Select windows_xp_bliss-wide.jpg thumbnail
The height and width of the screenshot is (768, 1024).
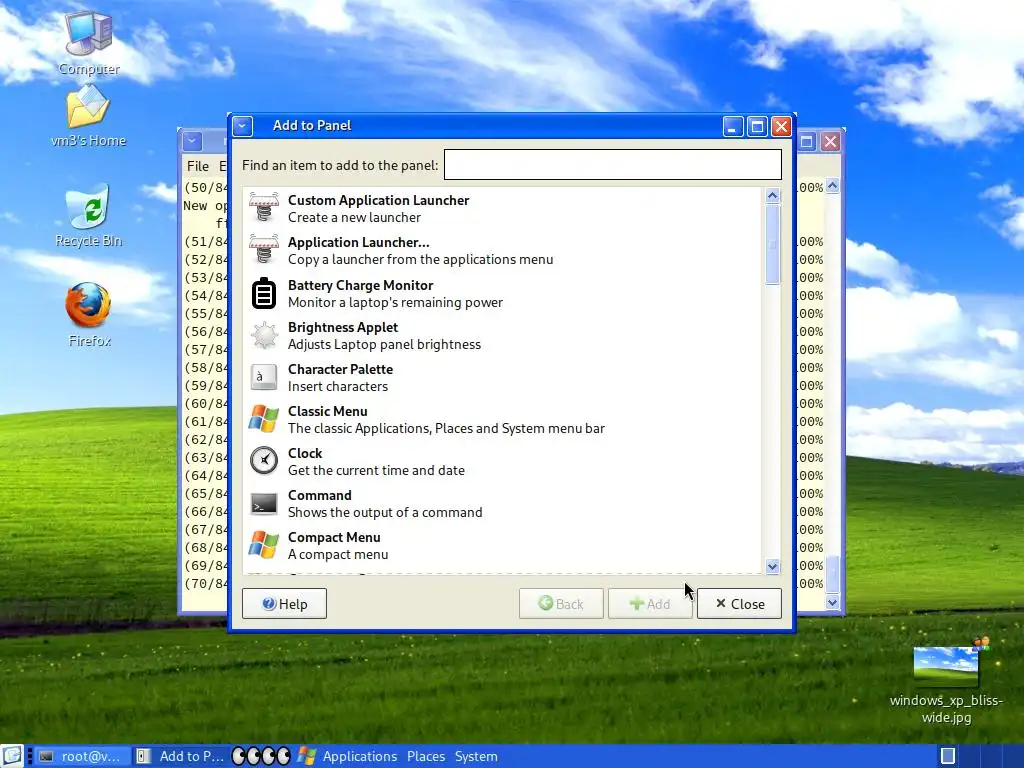[x=946, y=667]
